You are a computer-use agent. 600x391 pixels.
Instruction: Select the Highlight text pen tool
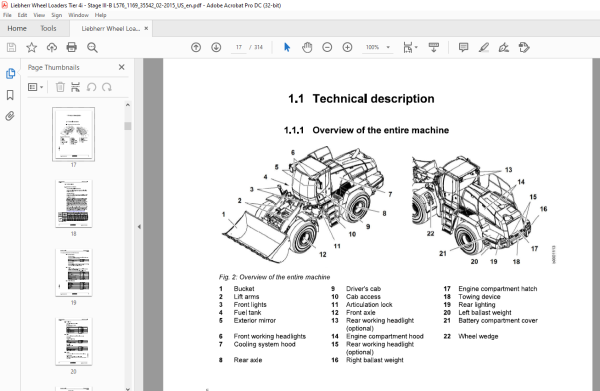[484, 47]
